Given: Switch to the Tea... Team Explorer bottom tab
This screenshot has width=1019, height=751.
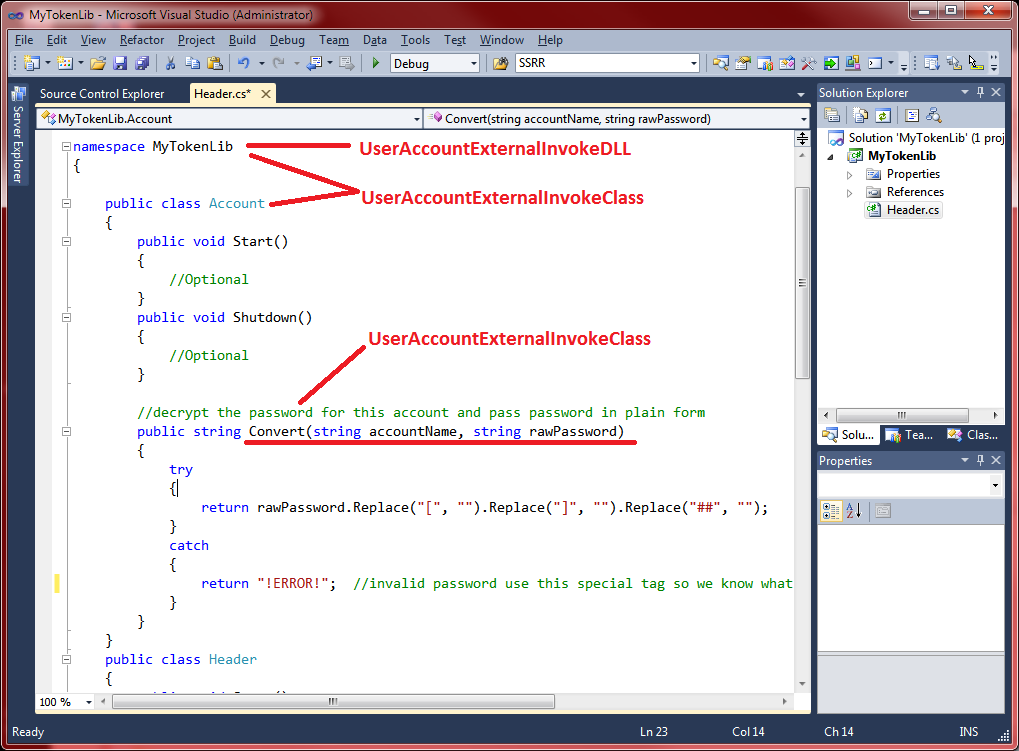Looking at the screenshot, I should 910,435.
